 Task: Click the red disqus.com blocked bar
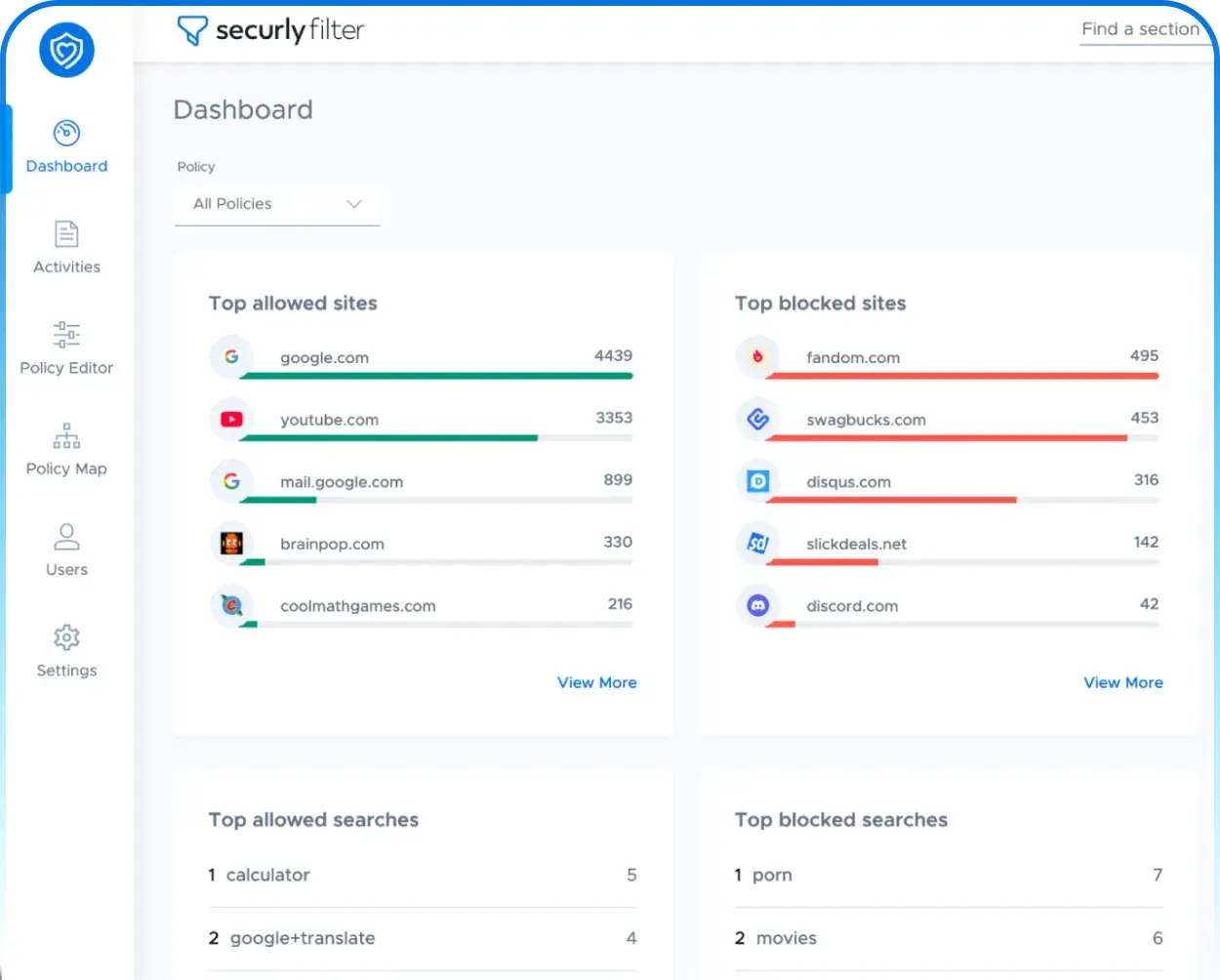tap(891, 500)
